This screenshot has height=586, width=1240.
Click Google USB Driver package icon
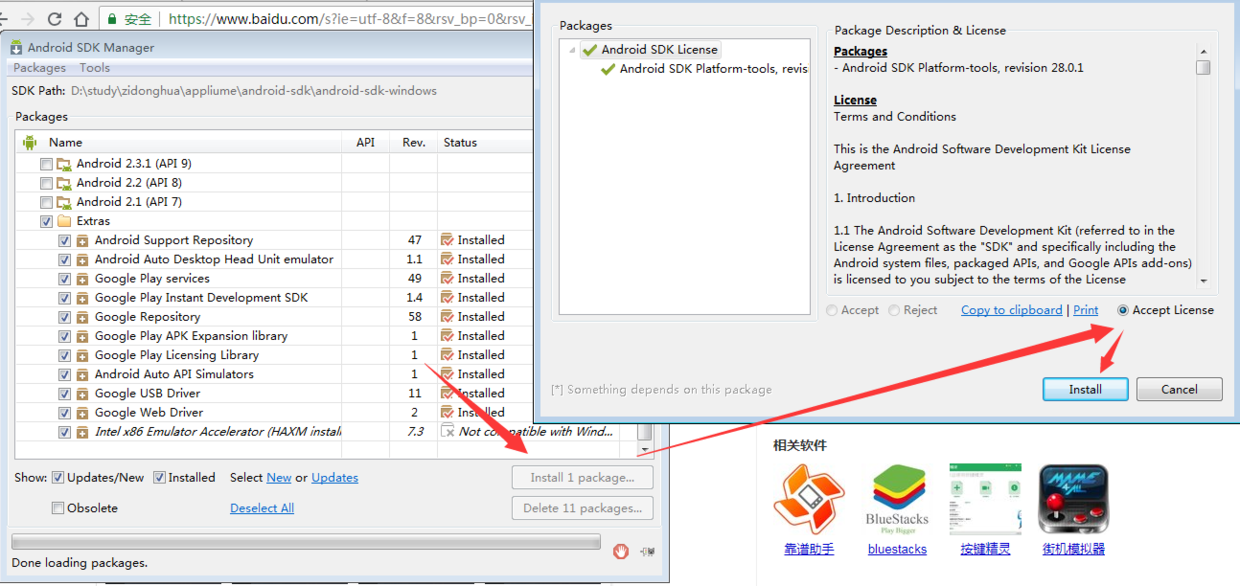coord(83,393)
